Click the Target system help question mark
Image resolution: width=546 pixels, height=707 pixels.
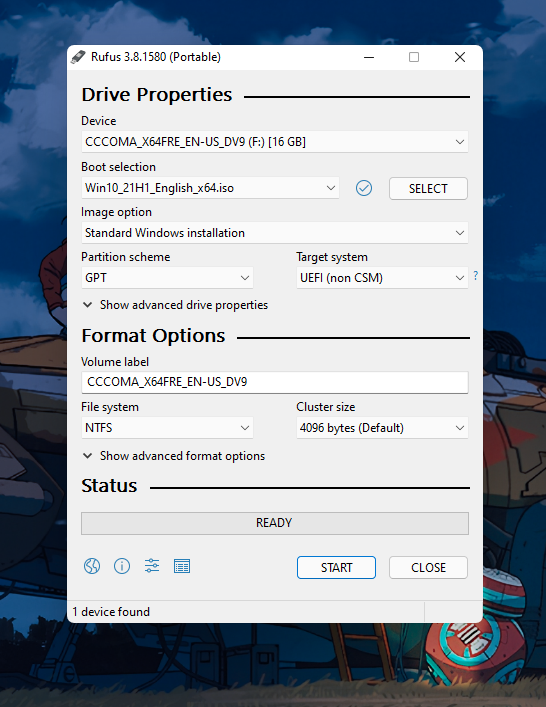(x=476, y=275)
